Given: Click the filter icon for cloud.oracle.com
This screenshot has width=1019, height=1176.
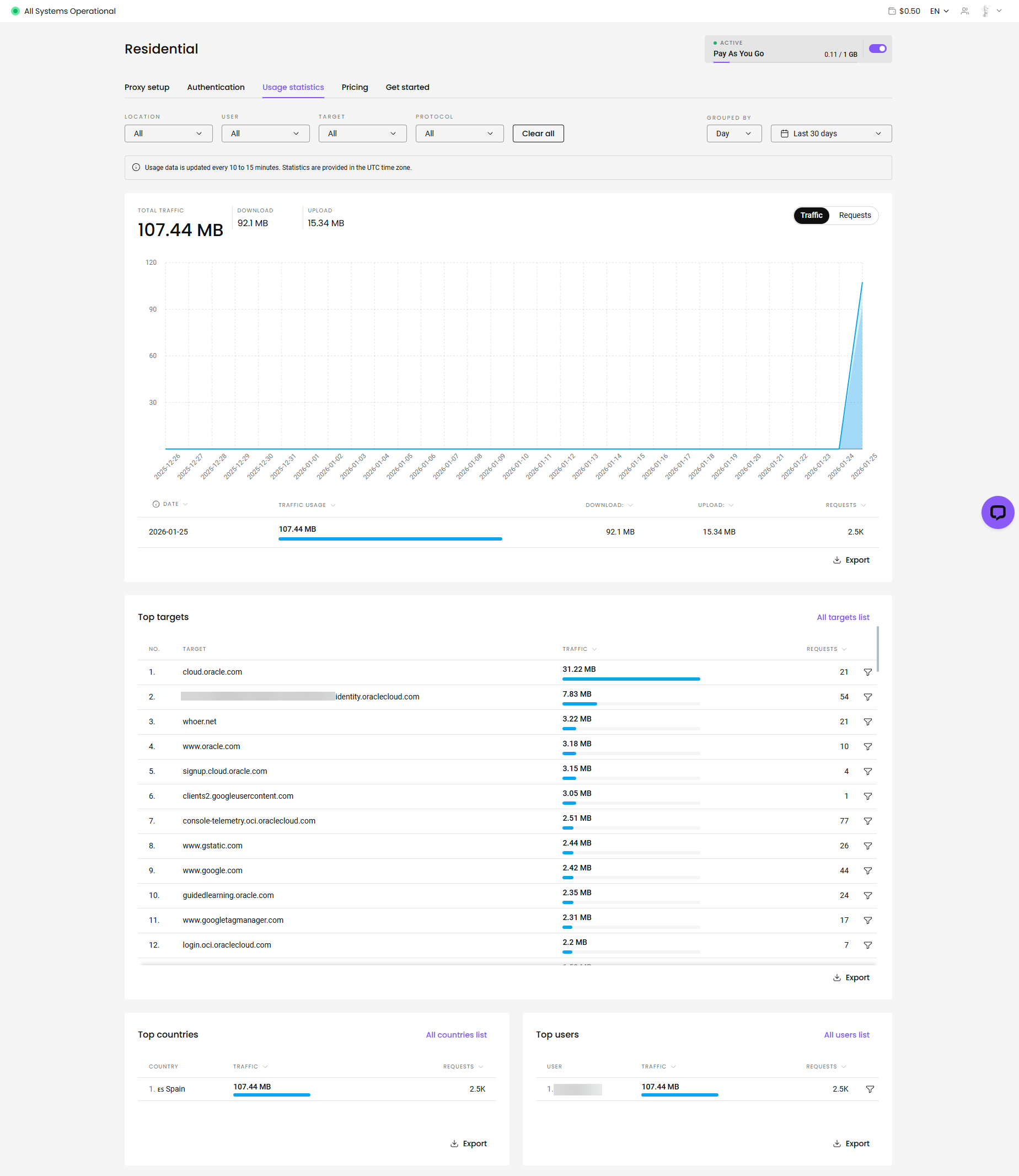Looking at the screenshot, I should click(867, 672).
